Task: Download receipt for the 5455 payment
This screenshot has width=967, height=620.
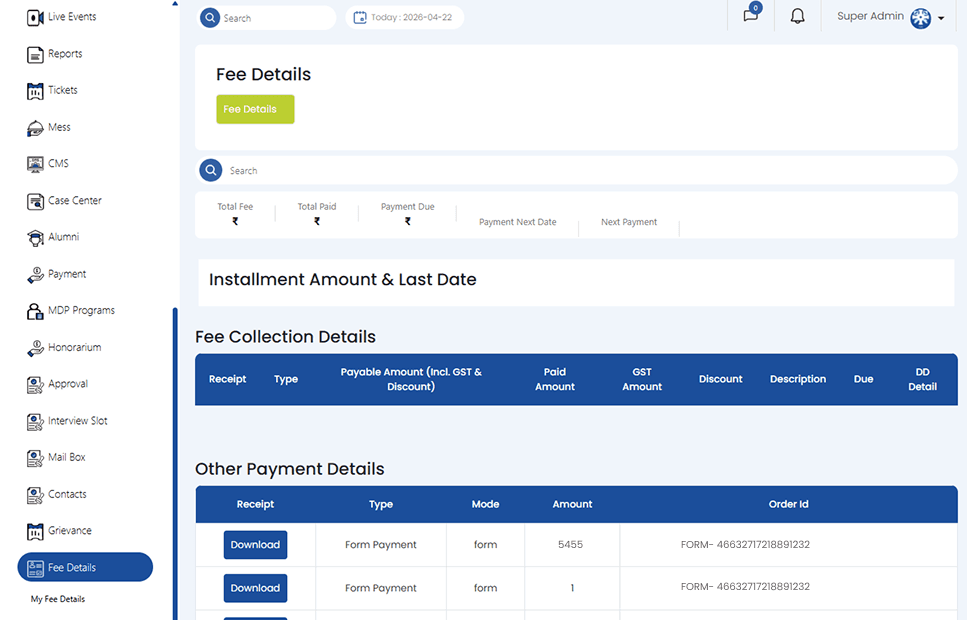Action: tap(255, 545)
